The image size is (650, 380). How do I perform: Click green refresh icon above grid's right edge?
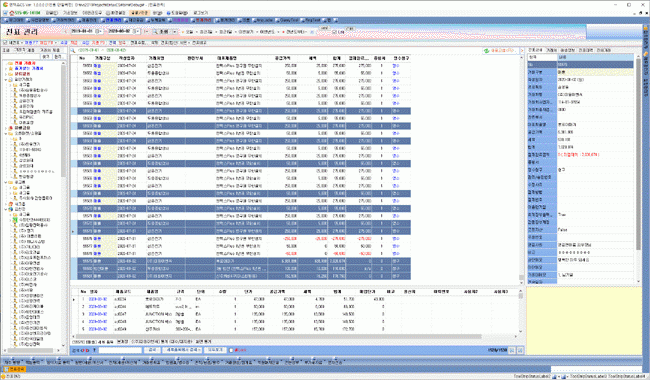click(x=486, y=51)
